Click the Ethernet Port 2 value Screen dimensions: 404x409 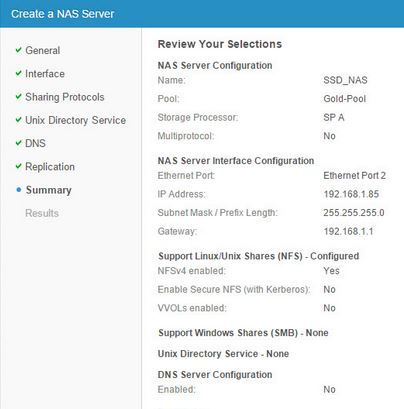[354, 175]
